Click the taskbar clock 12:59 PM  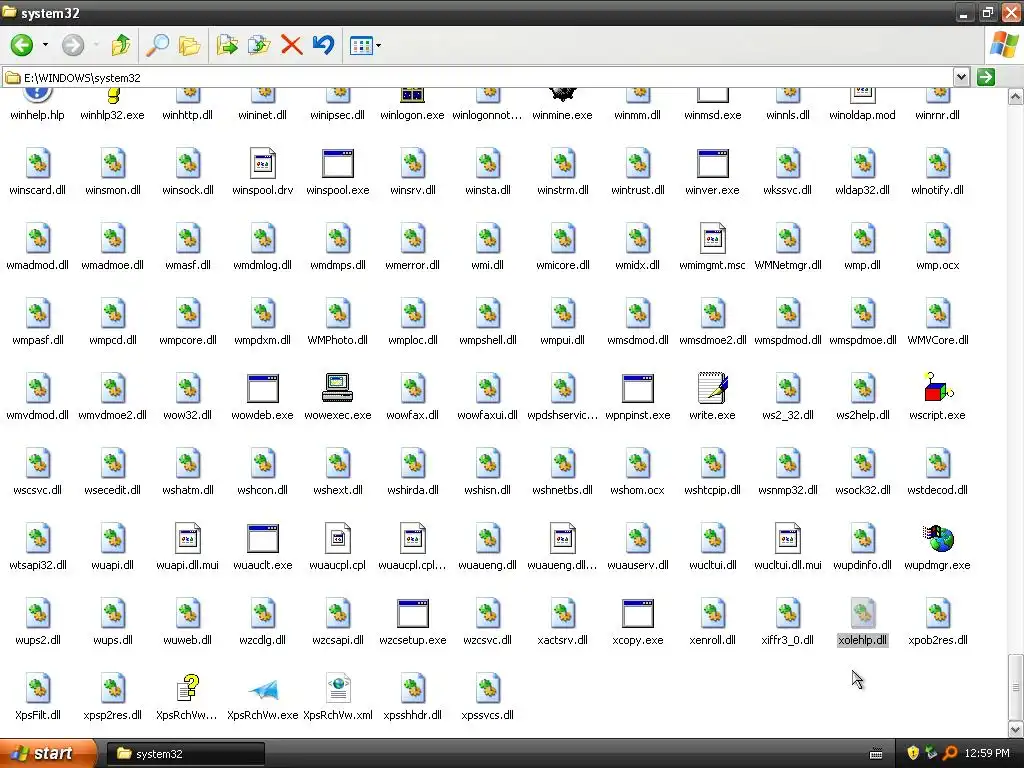987,754
